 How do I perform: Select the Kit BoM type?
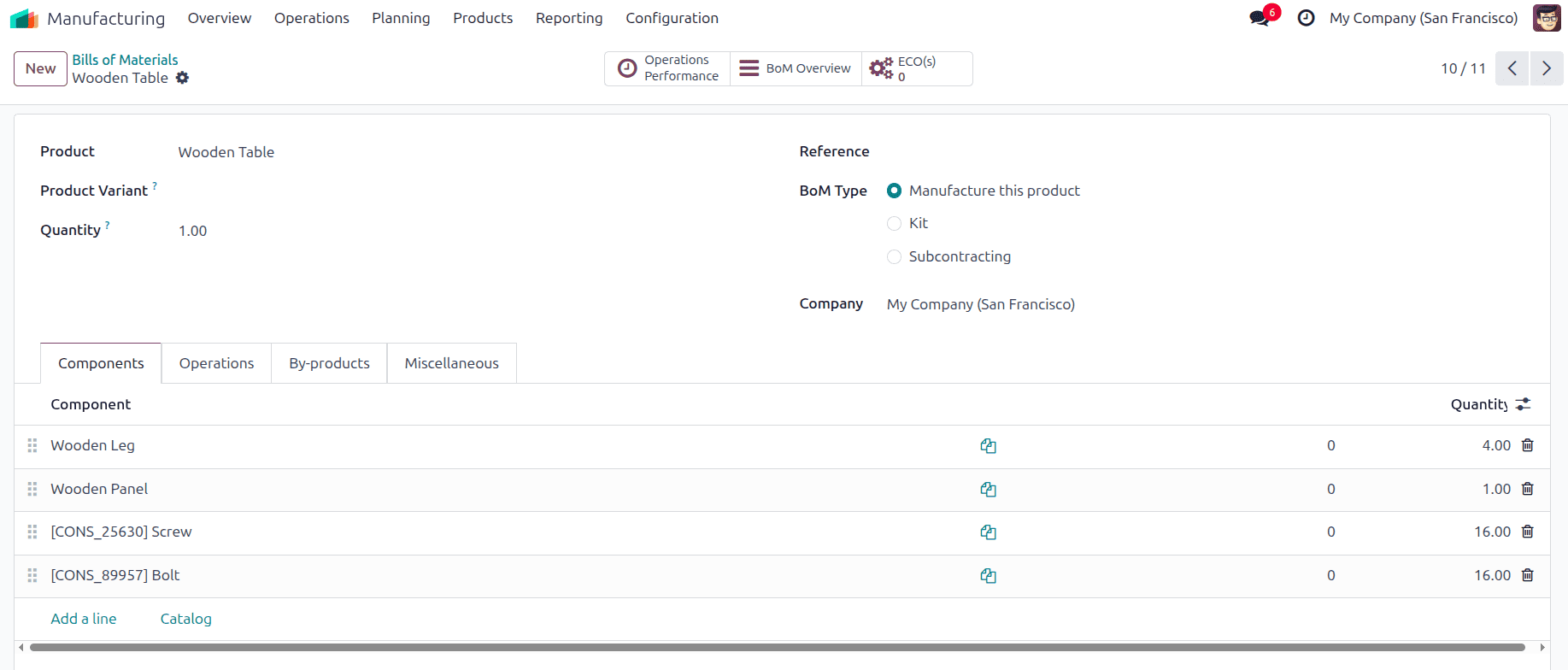895,223
